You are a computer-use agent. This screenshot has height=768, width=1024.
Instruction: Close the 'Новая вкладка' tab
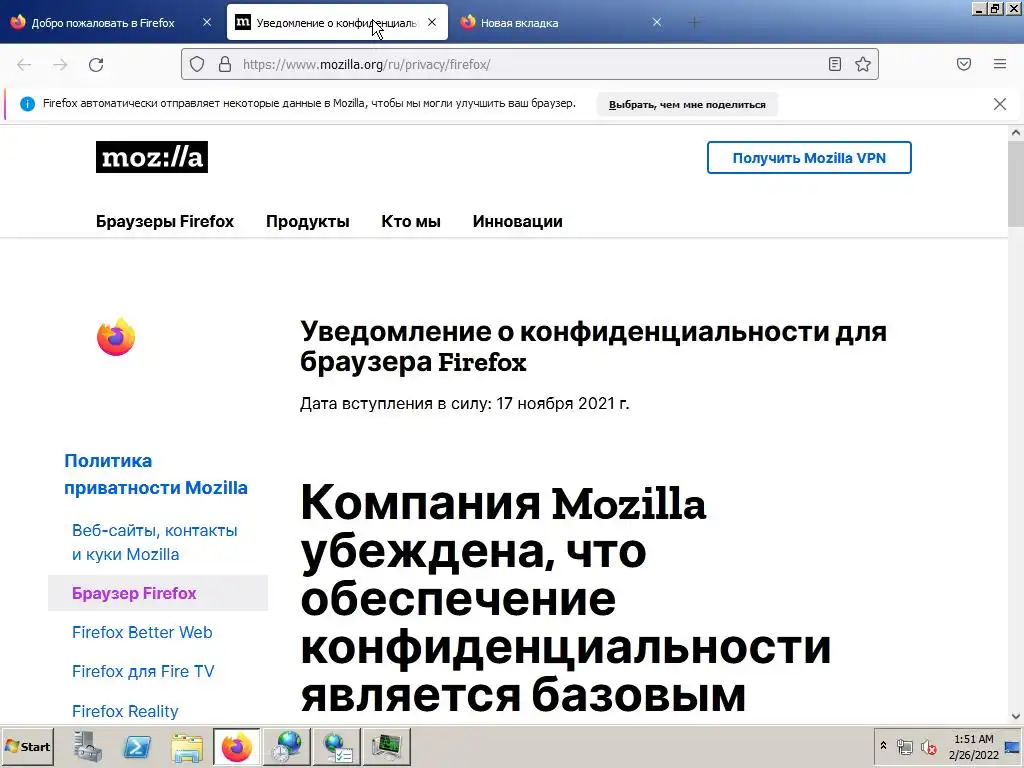(x=657, y=22)
